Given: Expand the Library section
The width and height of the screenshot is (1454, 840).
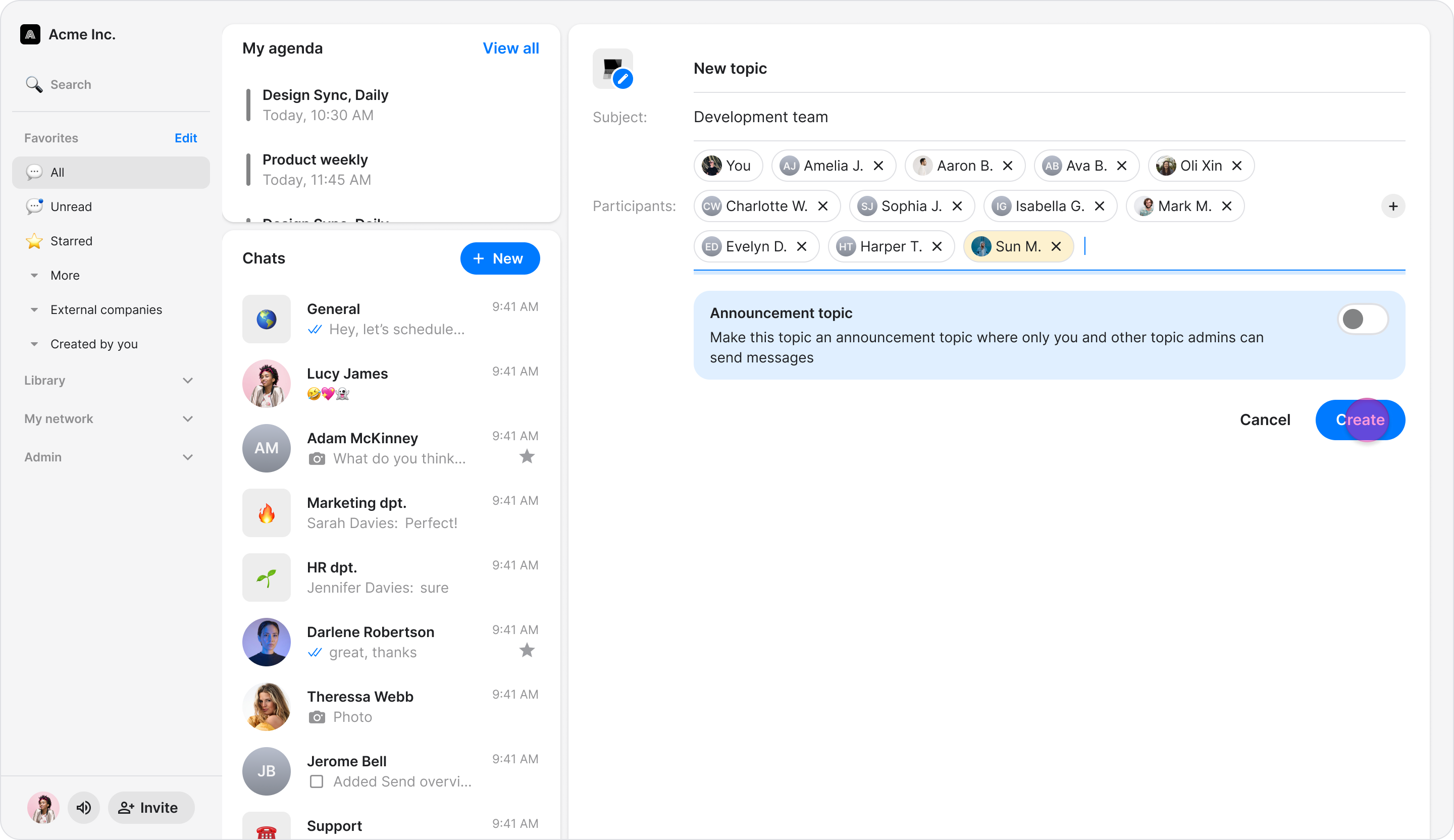Looking at the screenshot, I should [x=187, y=380].
